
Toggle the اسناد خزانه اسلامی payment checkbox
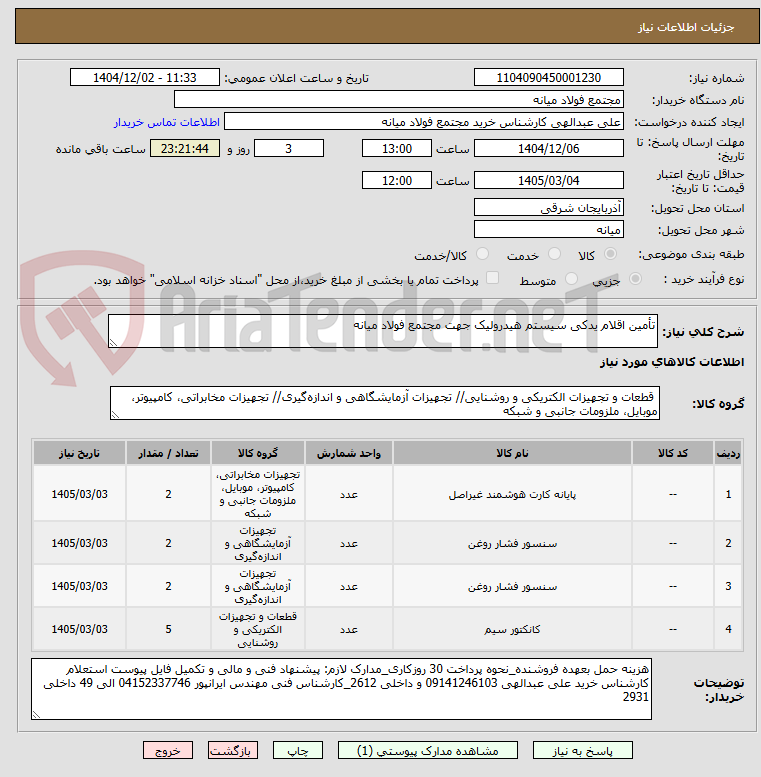click(492, 278)
